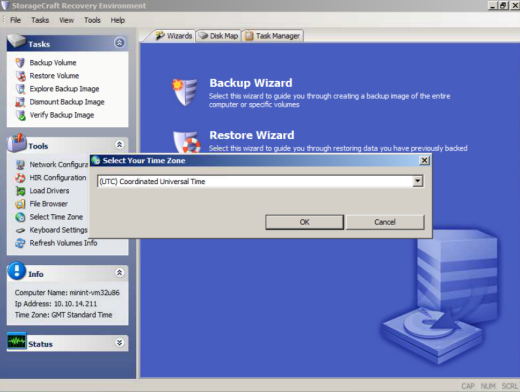Click the Tasks panel drive icon
Image resolution: width=520 pixels, height=392 pixels.
coord(17,41)
